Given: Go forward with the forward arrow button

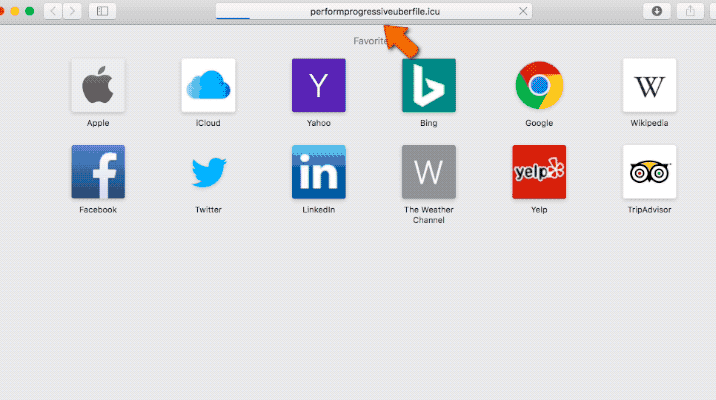Looking at the screenshot, I should click(72, 11).
